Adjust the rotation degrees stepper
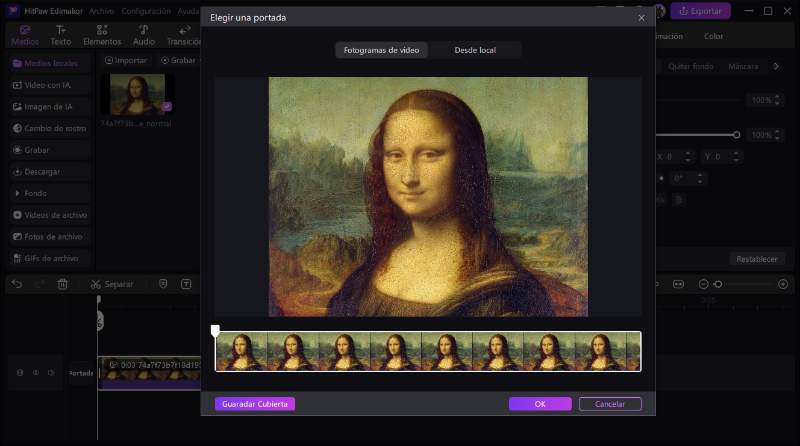 click(x=699, y=178)
